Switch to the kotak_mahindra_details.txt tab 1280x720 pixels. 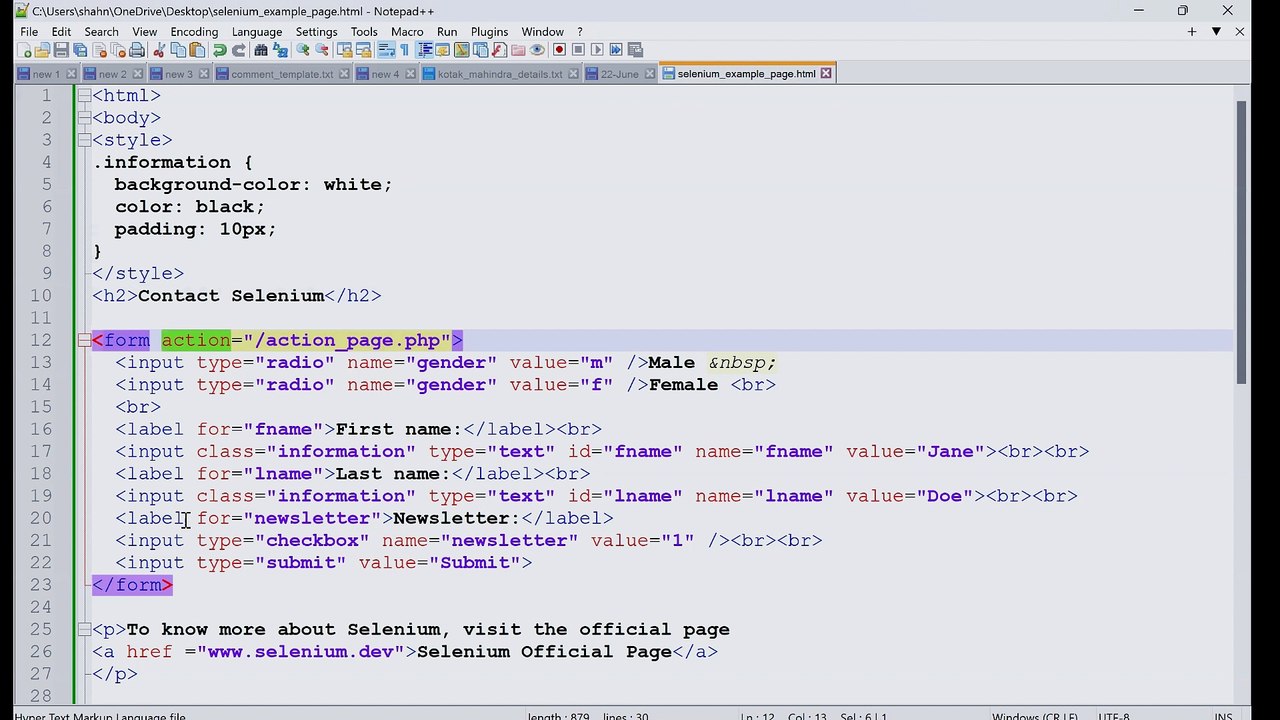click(500, 74)
